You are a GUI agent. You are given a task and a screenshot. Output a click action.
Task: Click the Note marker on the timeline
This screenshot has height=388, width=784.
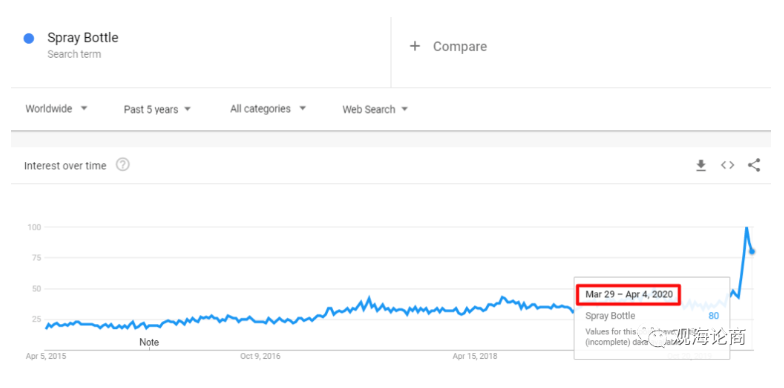point(149,342)
